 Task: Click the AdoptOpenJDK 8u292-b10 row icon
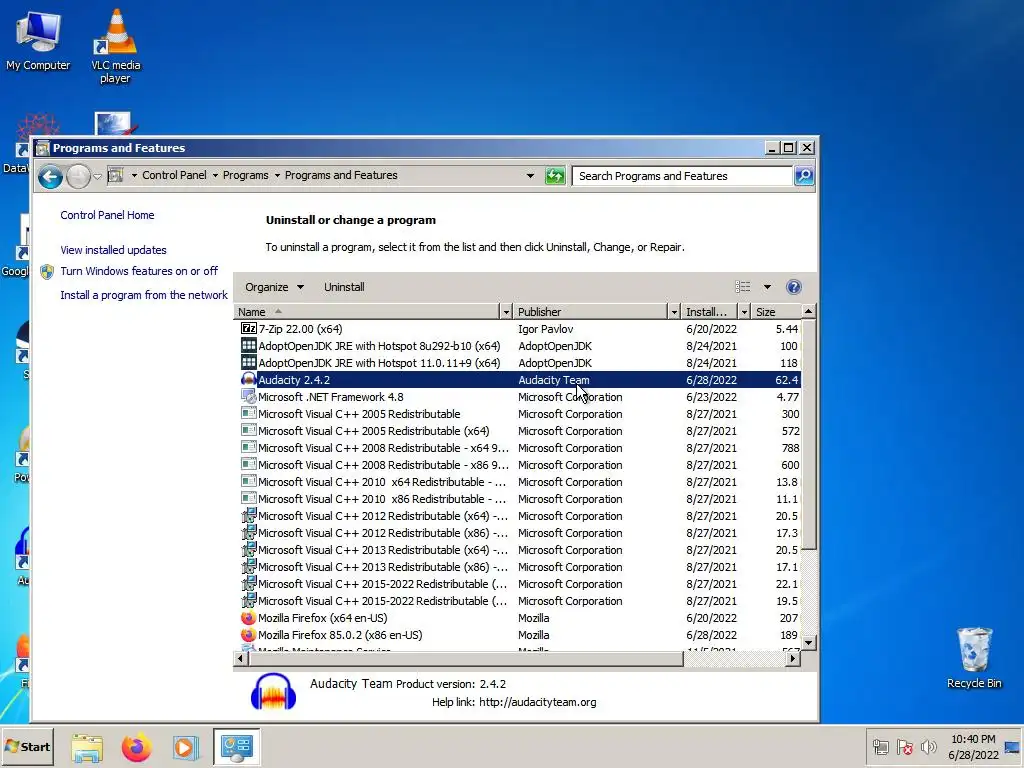pos(248,345)
